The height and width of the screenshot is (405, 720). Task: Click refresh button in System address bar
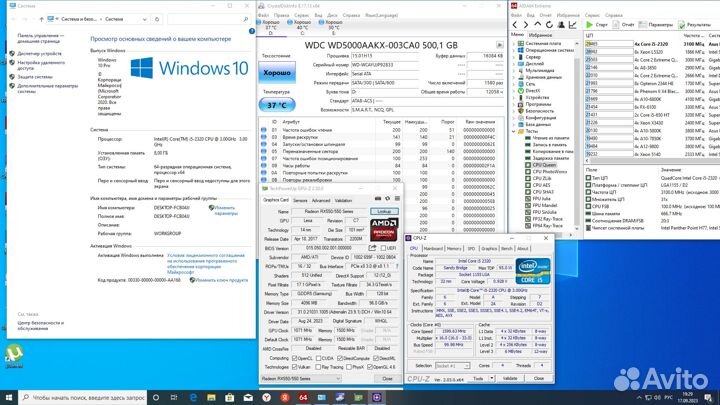click(157, 19)
